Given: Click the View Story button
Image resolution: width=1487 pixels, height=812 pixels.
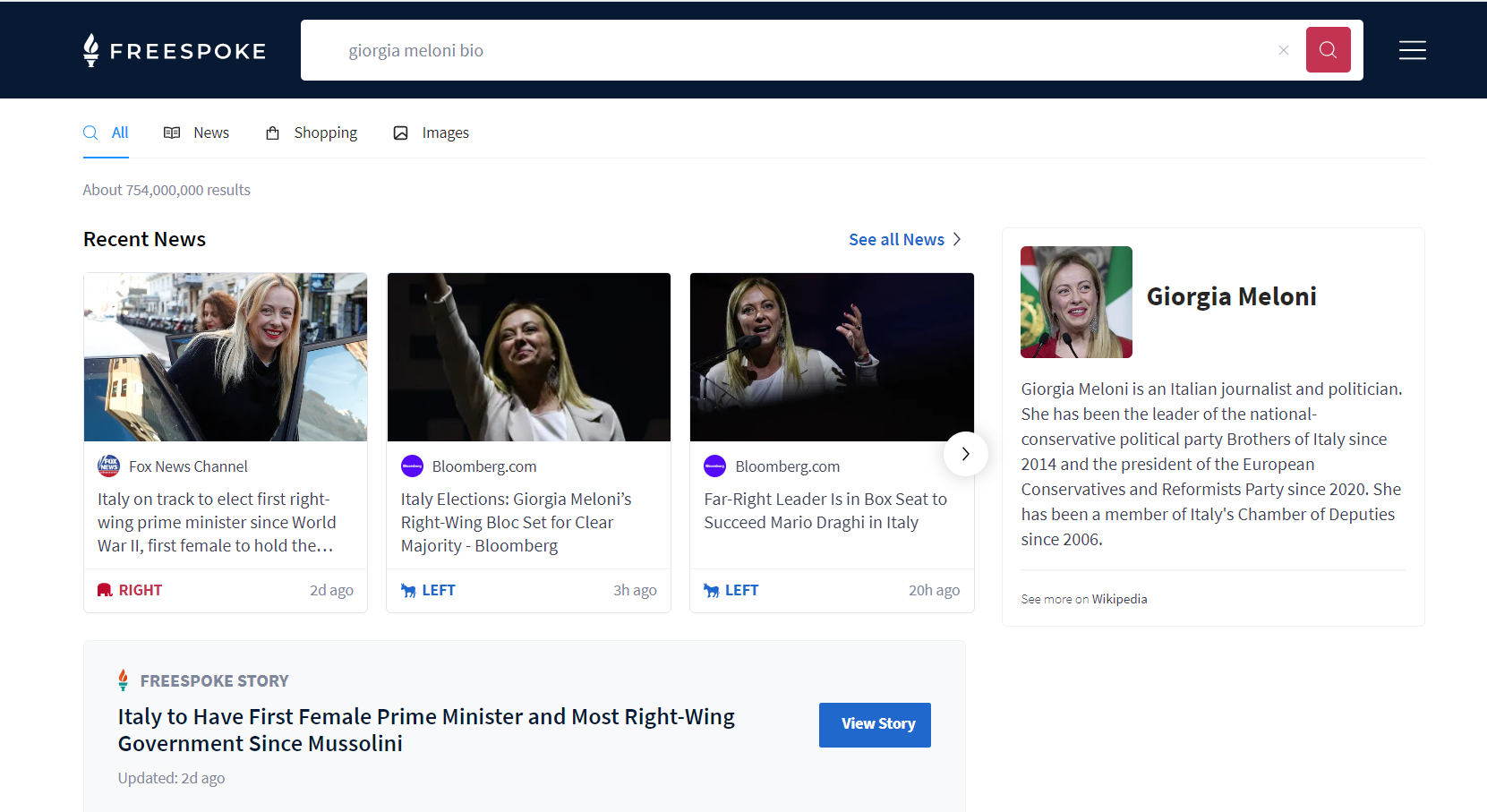Looking at the screenshot, I should (x=875, y=724).
